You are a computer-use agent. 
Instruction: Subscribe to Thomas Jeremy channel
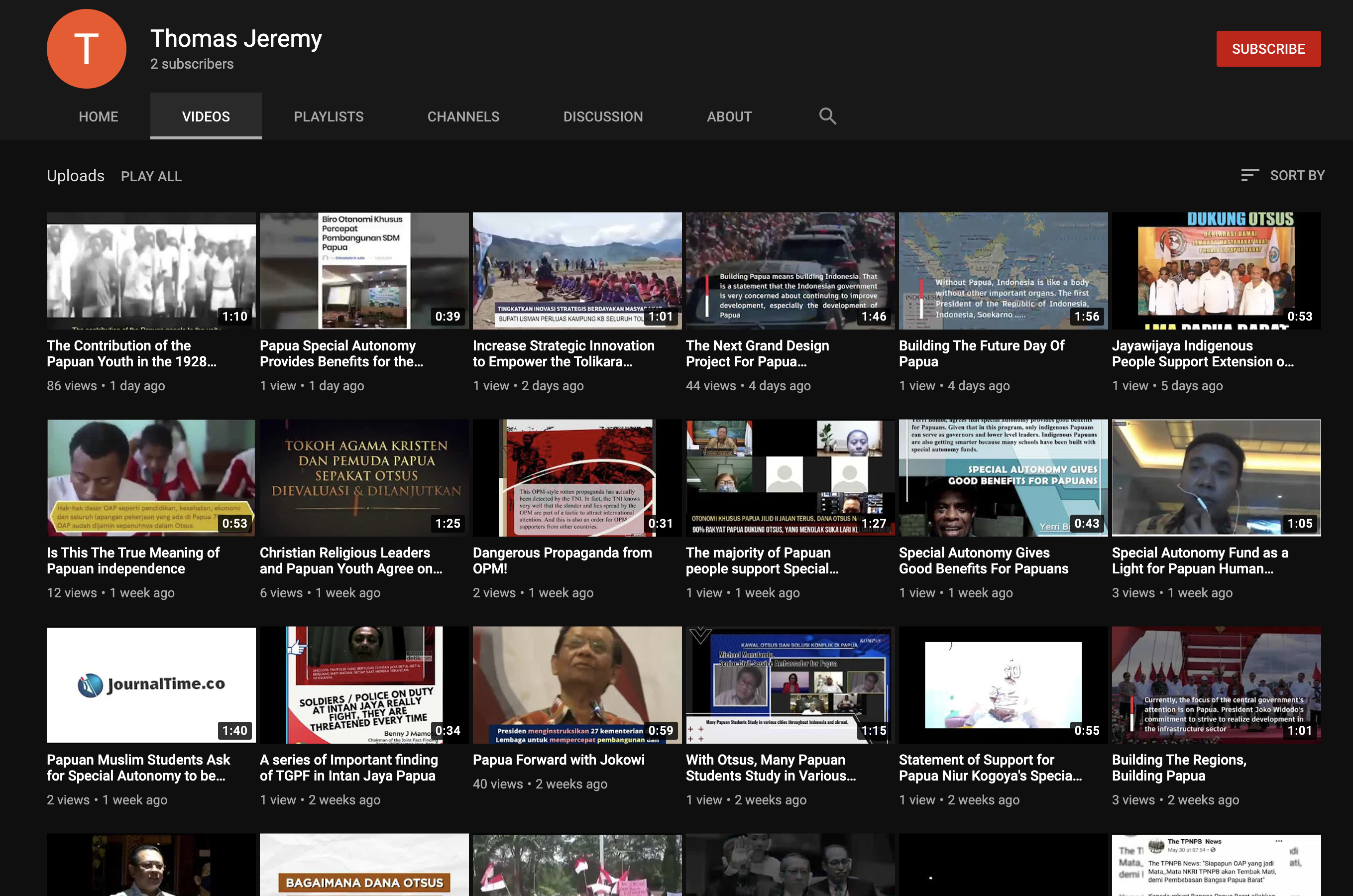1268,49
